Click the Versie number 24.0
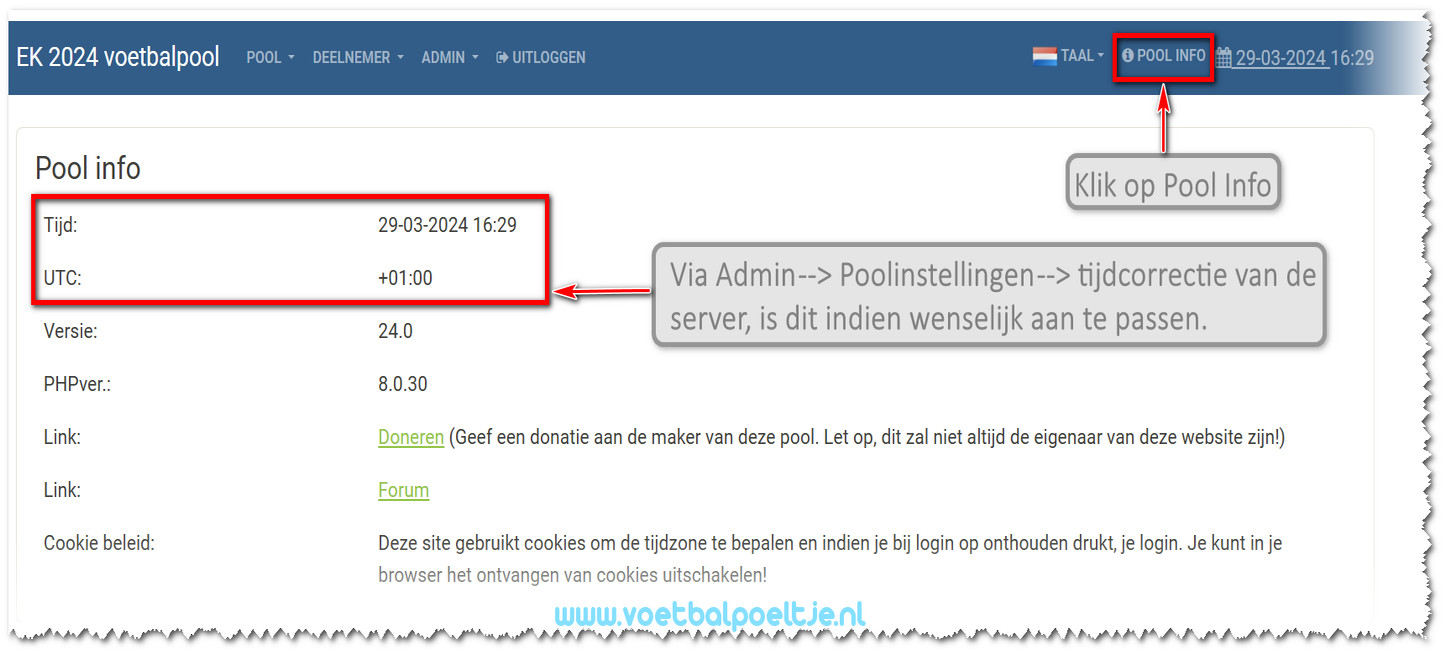Image resolution: width=1446 pixels, height=656 pixels. (395, 331)
